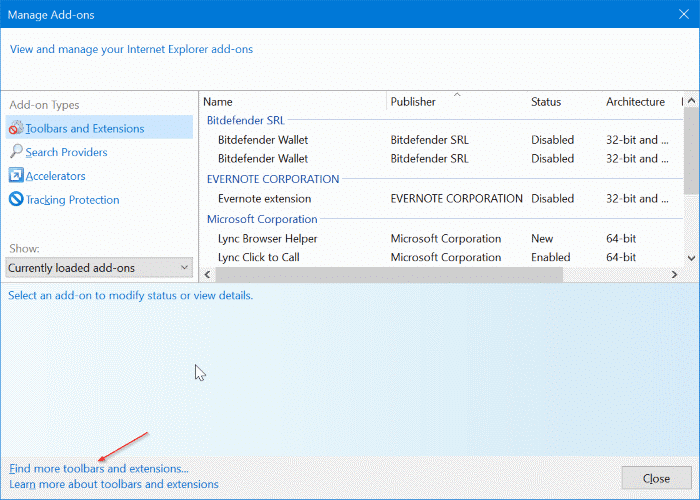This screenshot has height=500, width=700.
Task: Close the Manage Add-ons window with X
Action: (683, 14)
